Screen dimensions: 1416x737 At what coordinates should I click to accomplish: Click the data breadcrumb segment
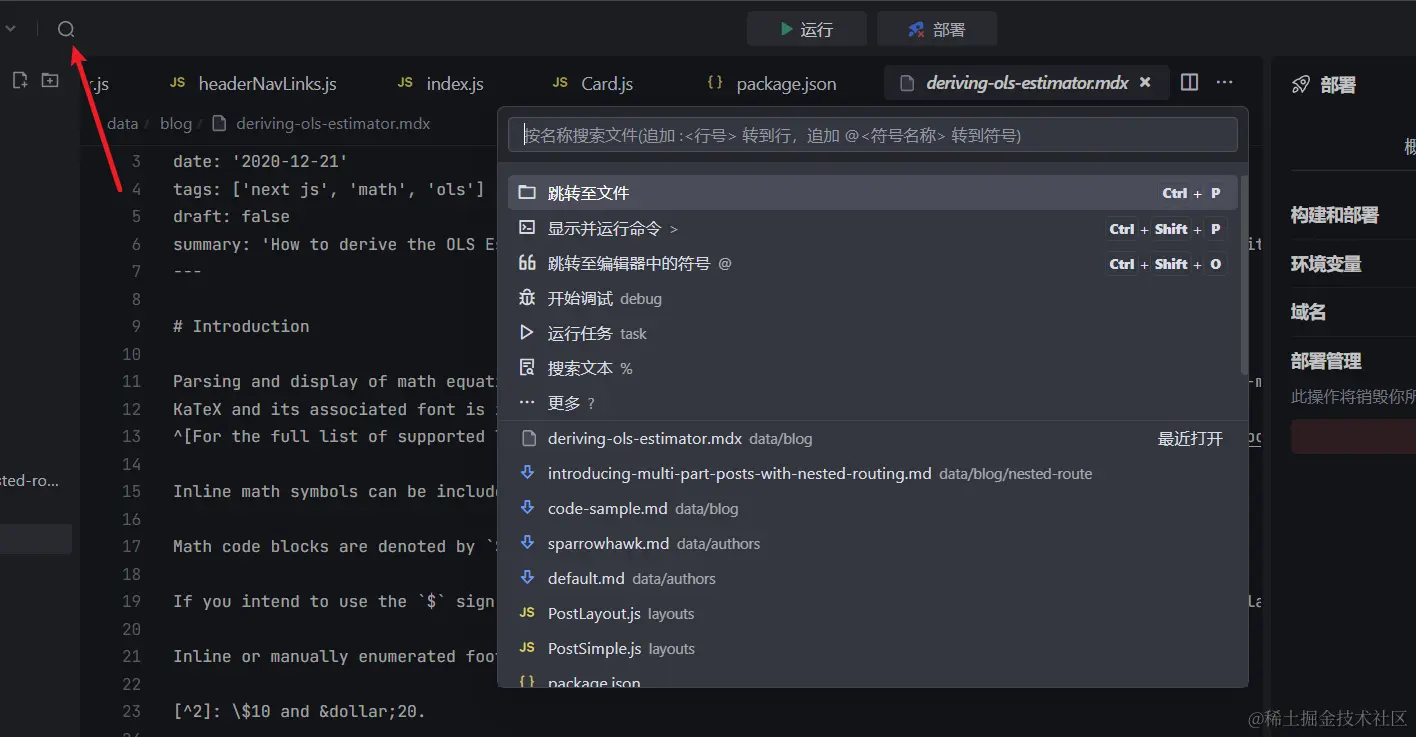[122, 124]
